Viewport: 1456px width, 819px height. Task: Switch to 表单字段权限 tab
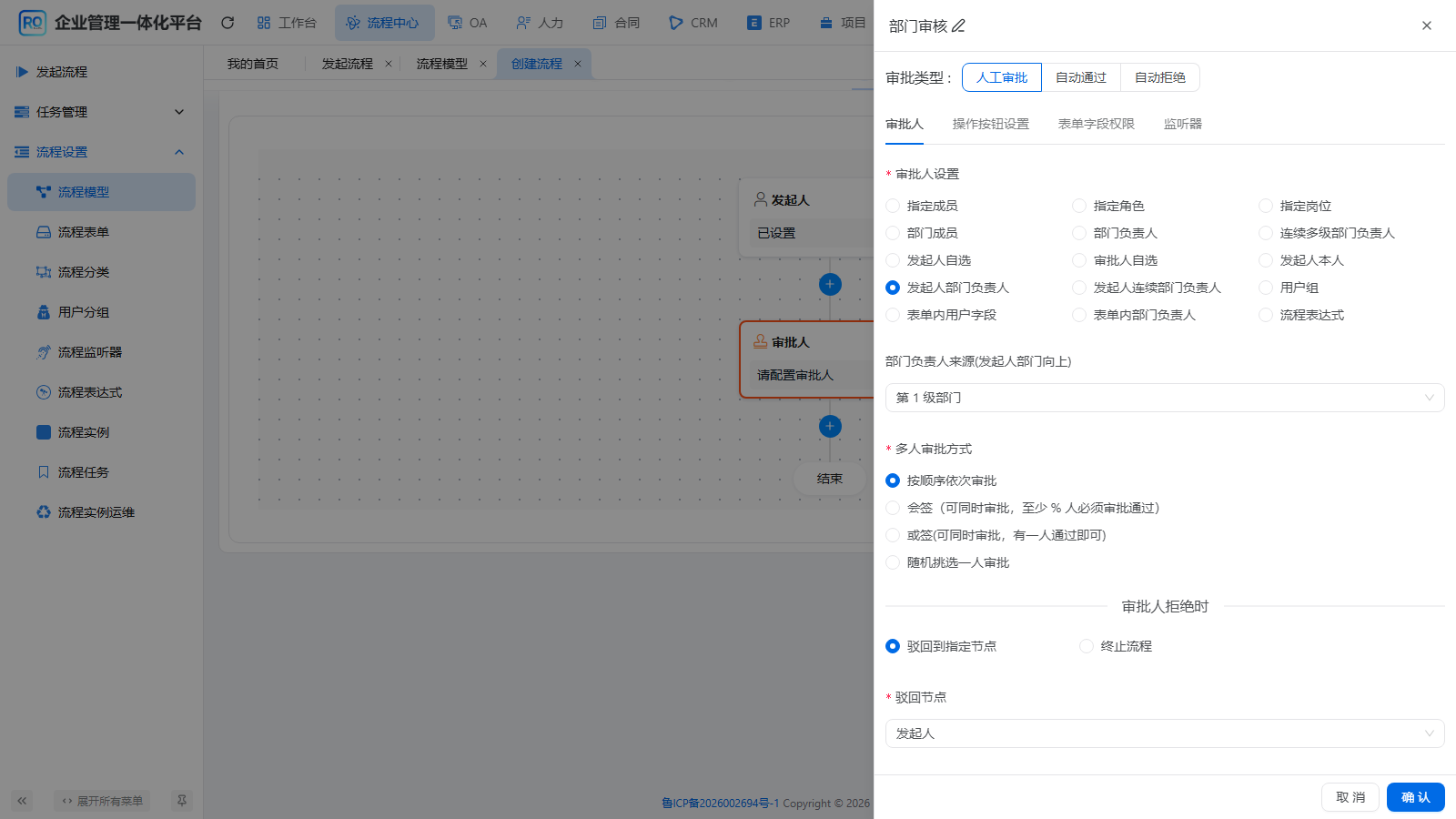1097,124
